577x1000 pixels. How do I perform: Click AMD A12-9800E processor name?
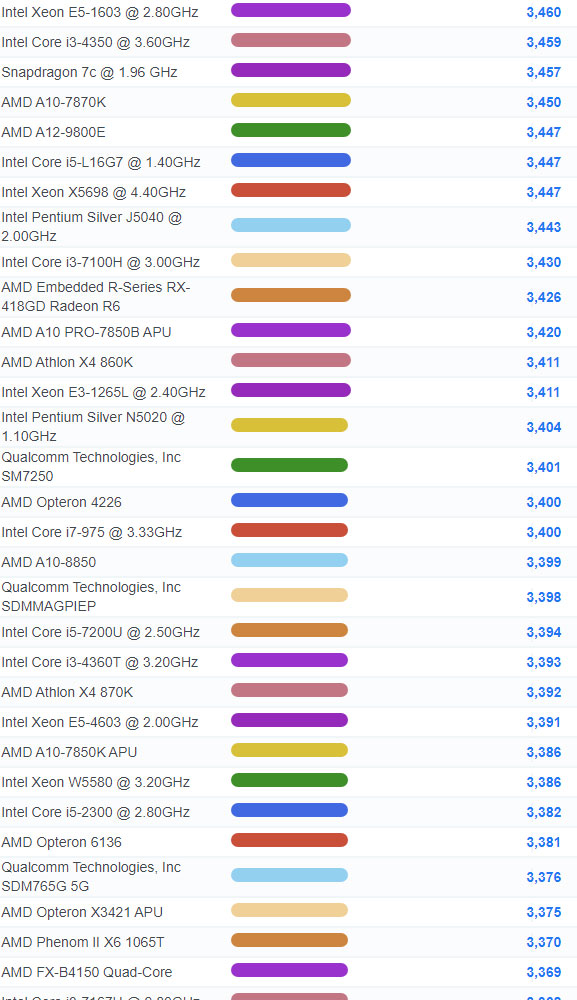click(54, 132)
